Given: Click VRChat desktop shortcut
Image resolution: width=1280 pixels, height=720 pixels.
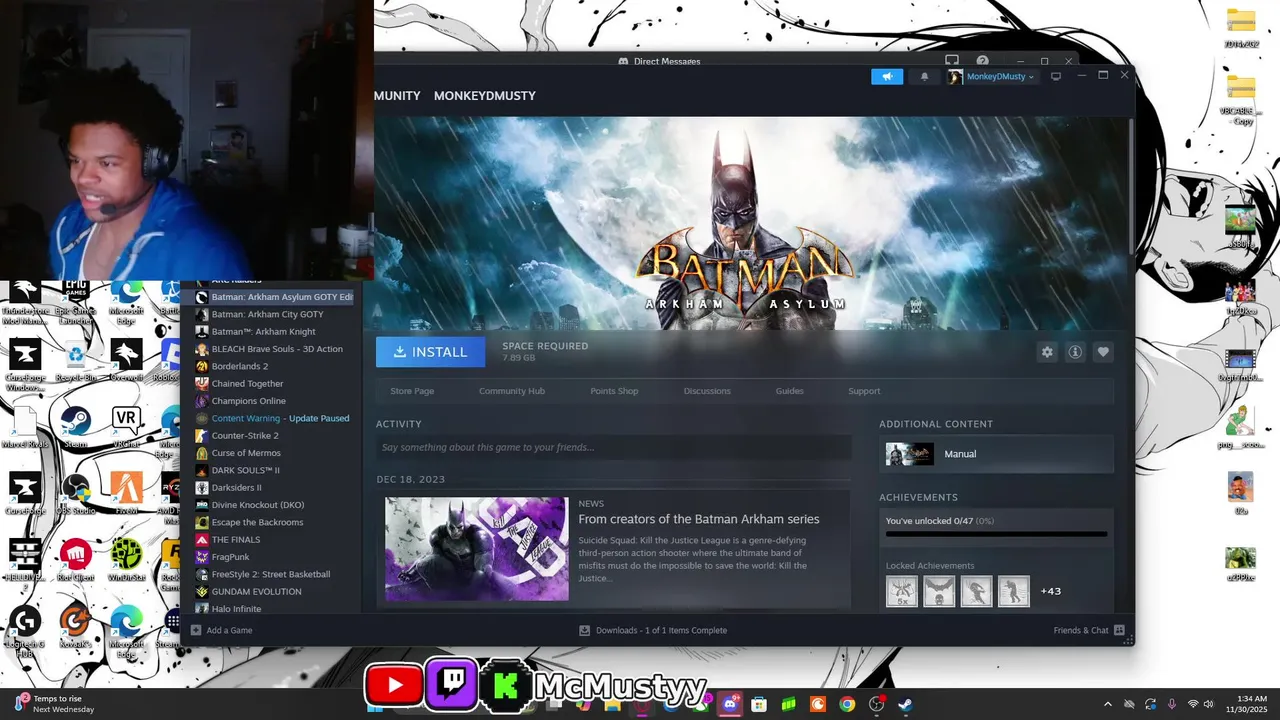Looking at the screenshot, I should tap(126, 425).
